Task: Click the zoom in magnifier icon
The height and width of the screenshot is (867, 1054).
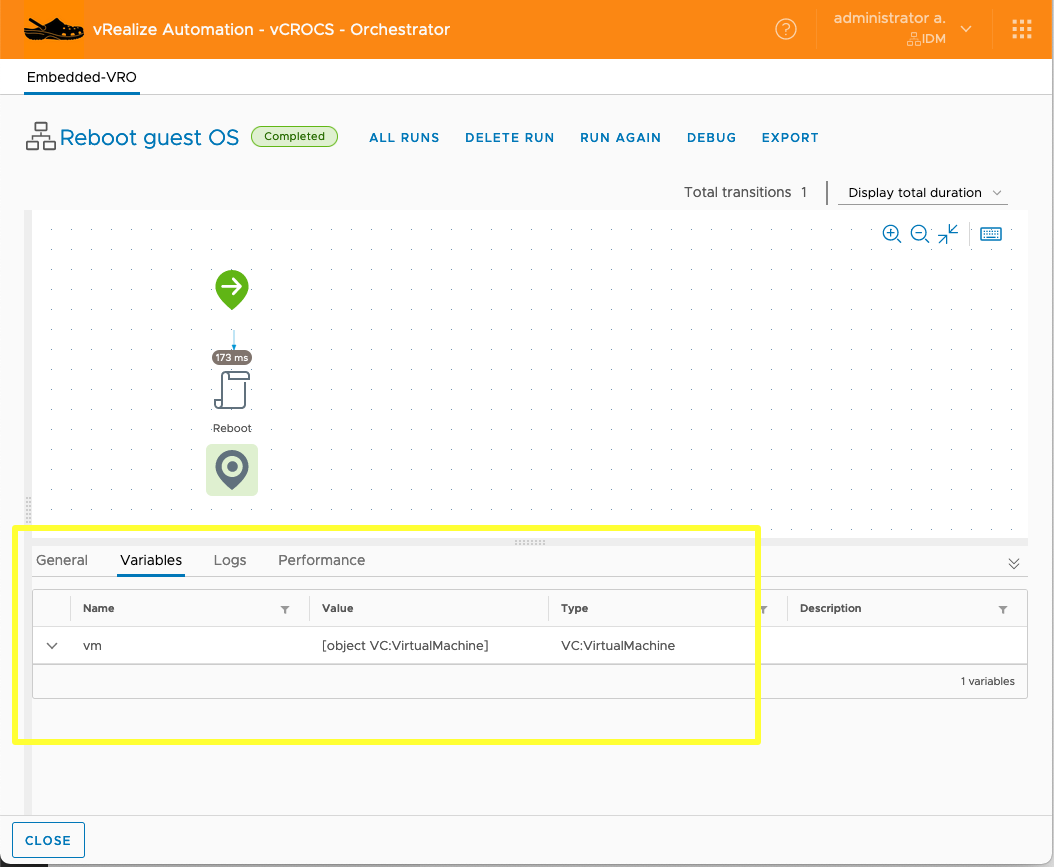Action: click(x=891, y=234)
